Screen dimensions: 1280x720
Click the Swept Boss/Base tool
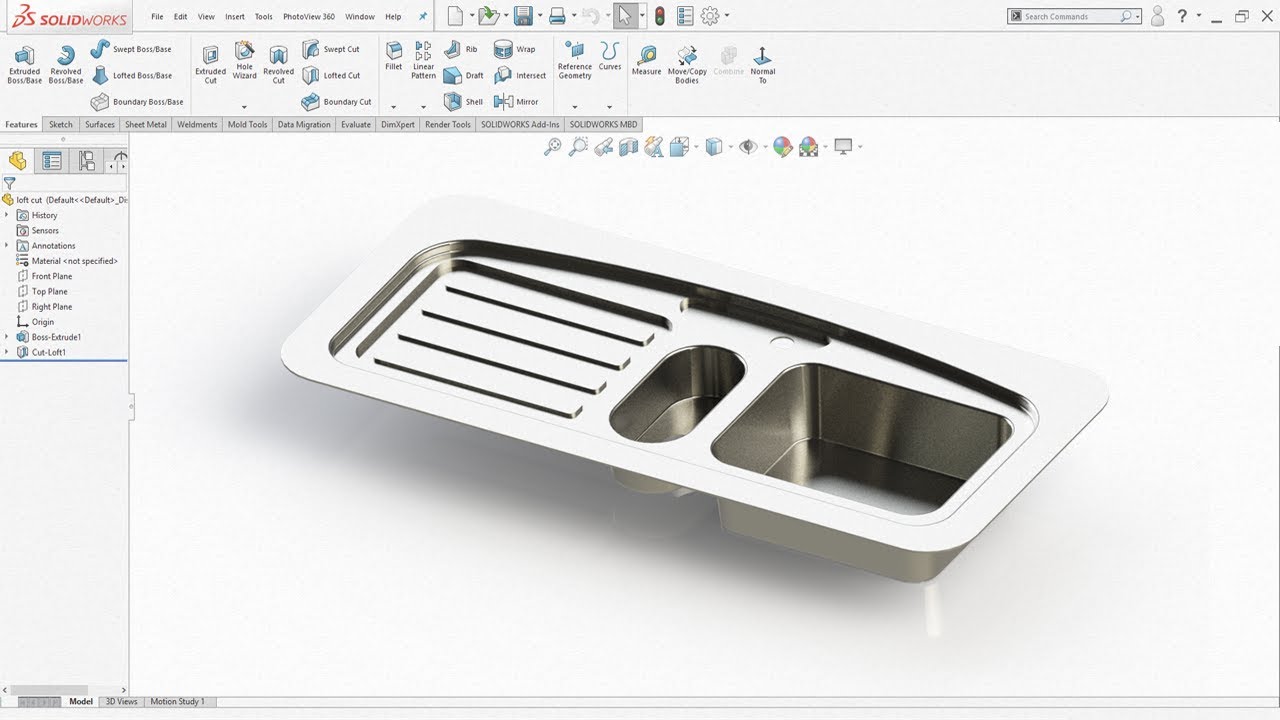point(130,49)
